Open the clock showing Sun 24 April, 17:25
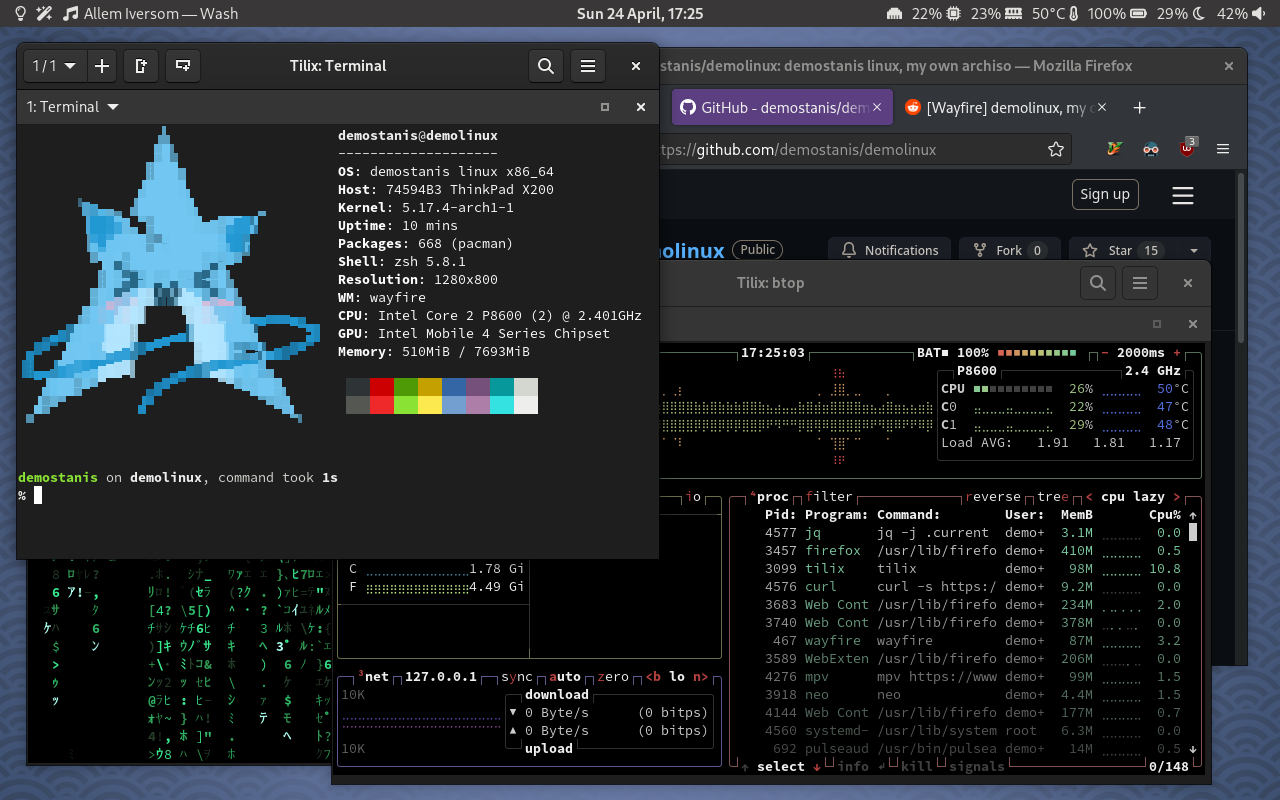 click(640, 14)
